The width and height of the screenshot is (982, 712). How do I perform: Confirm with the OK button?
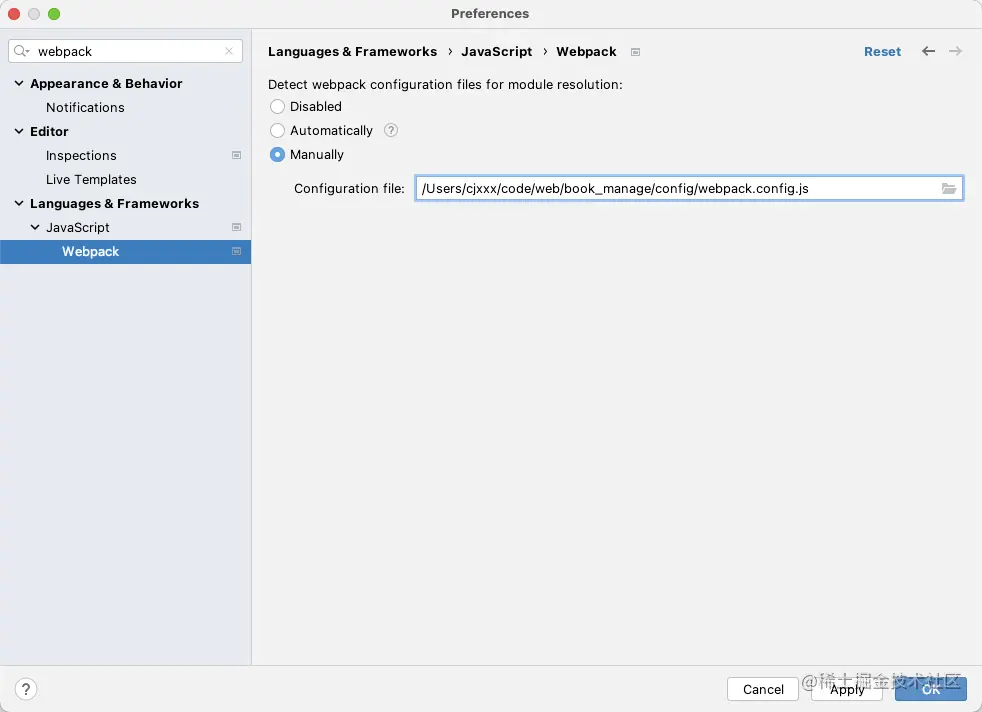(931, 689)
